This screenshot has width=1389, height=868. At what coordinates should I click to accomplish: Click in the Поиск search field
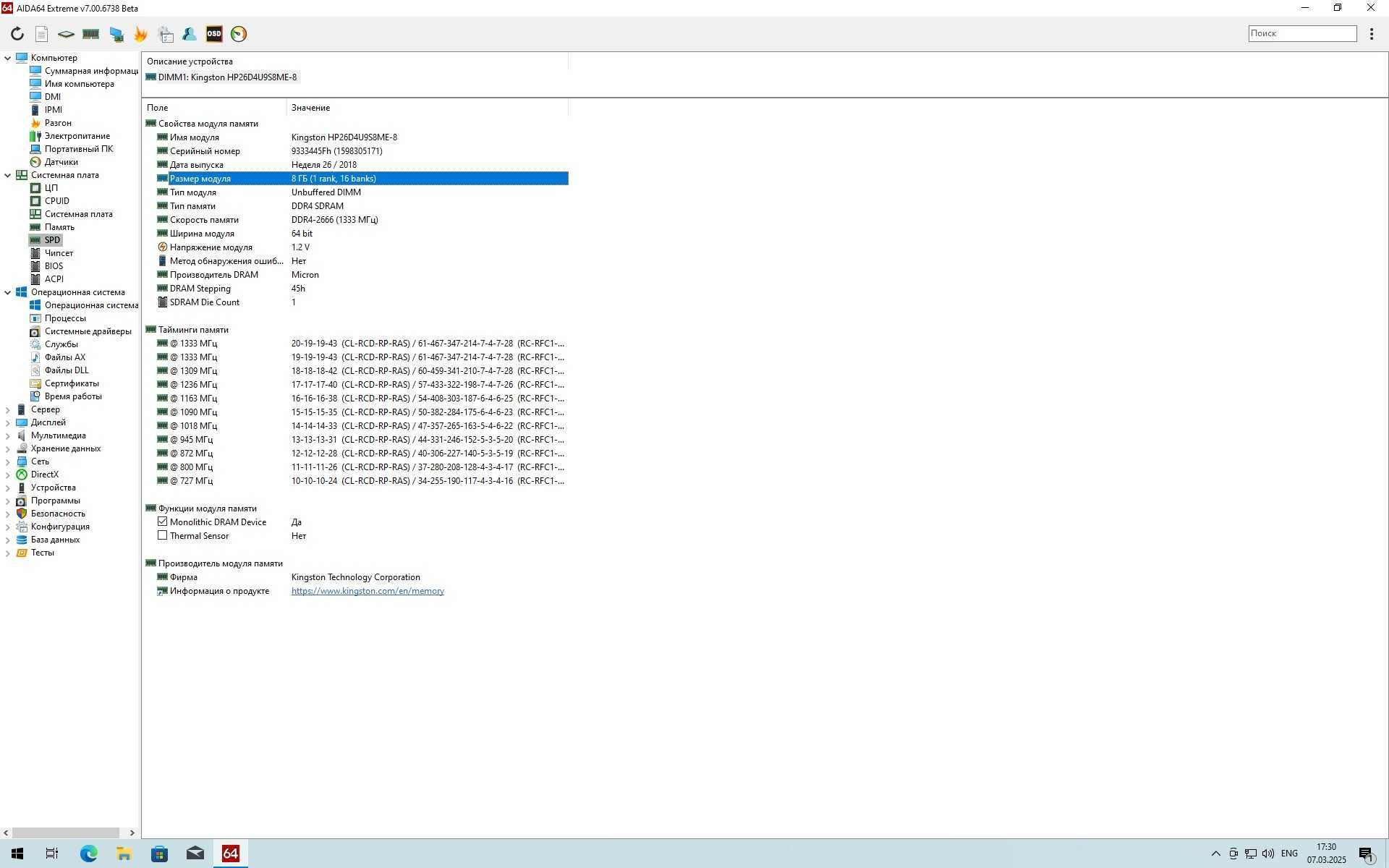(1302, 33)
